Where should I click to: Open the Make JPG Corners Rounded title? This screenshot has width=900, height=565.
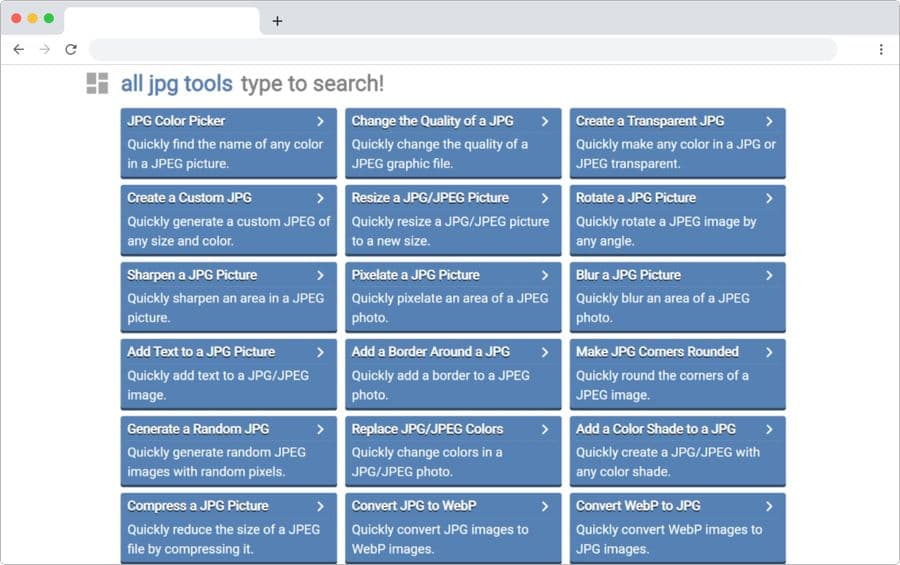[657, 351]
